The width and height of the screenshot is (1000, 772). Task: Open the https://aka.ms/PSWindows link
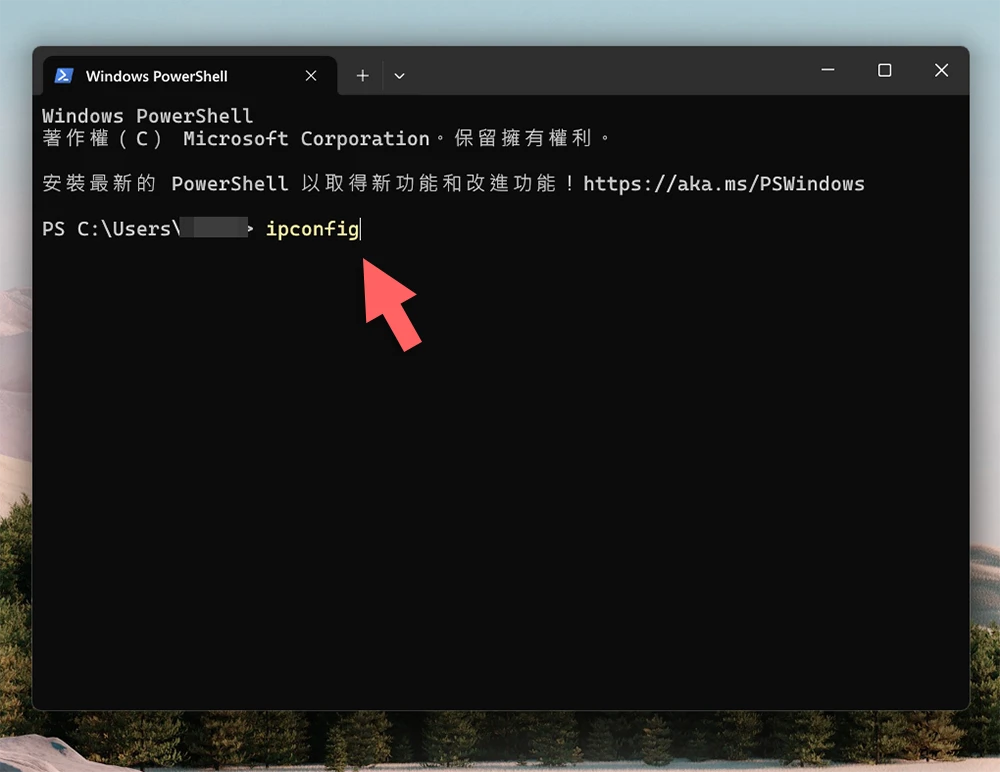pos(724,184)
